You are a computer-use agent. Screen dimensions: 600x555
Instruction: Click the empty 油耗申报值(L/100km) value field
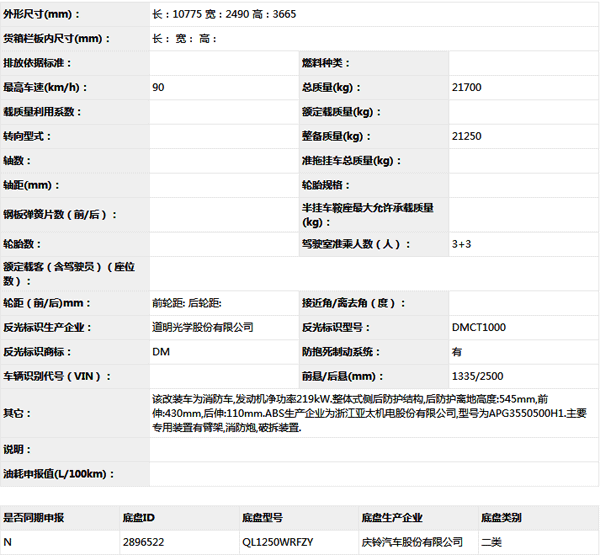(372, 473)
